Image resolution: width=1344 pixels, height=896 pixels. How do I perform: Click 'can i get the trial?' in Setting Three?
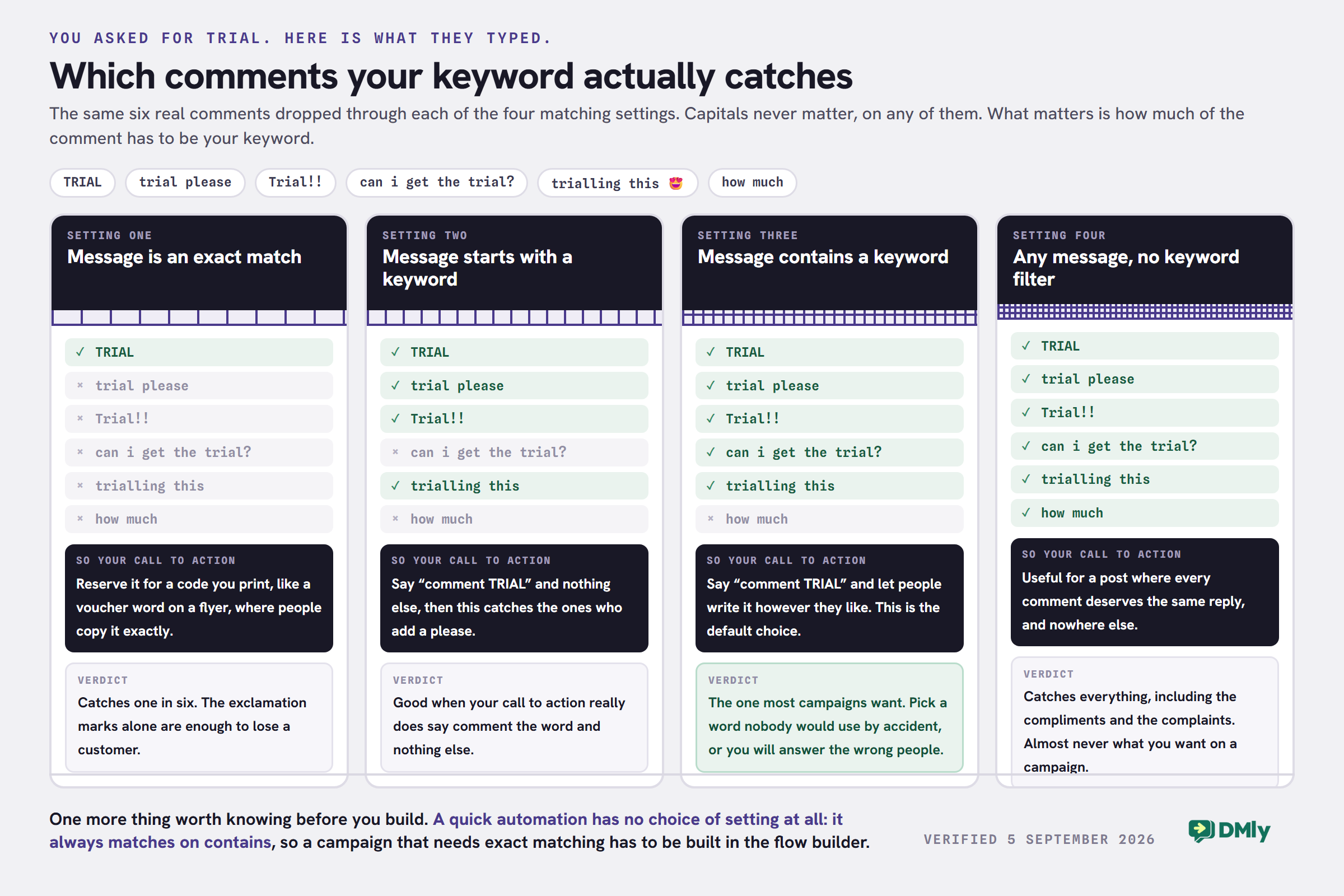[x=830, y=452]
